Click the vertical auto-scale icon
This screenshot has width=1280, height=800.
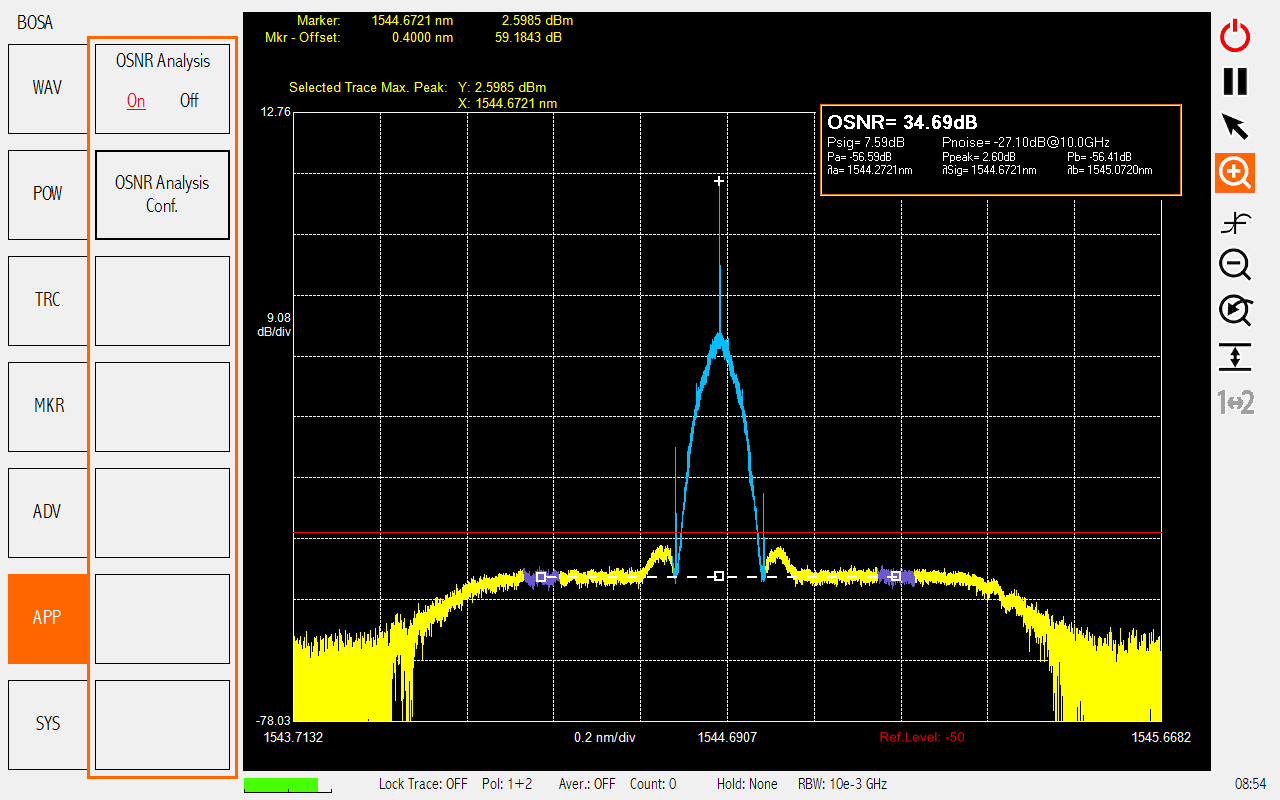1235,356
